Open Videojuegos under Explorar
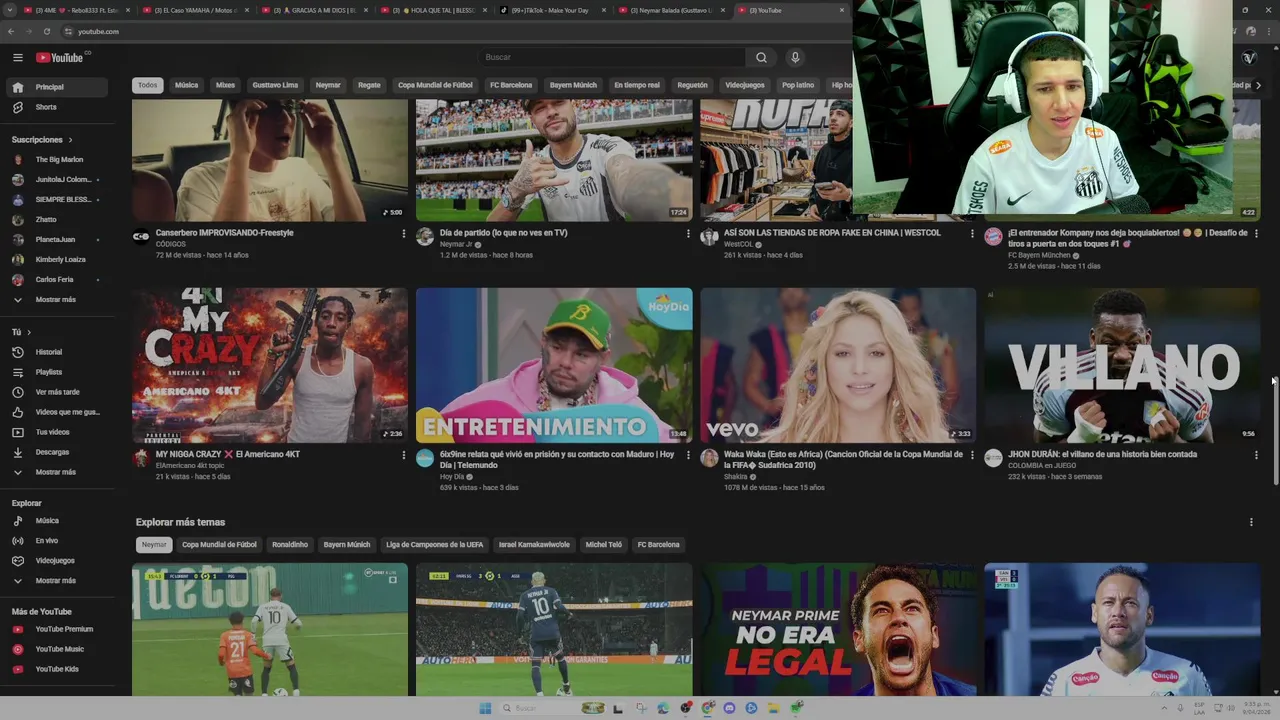1280x720 pixels. click(58, 560)
